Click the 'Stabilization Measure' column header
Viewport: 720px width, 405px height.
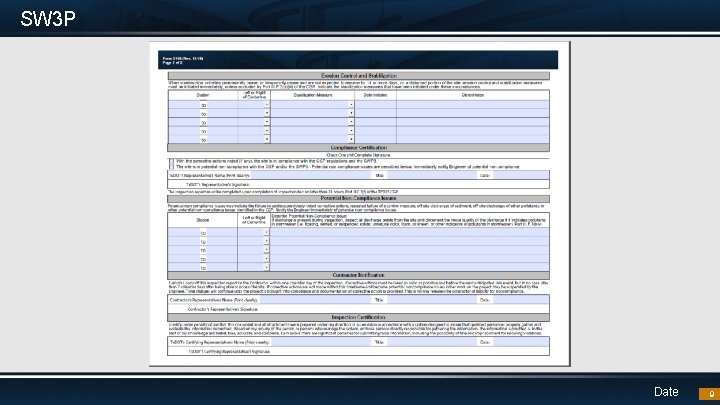(313, 95)
